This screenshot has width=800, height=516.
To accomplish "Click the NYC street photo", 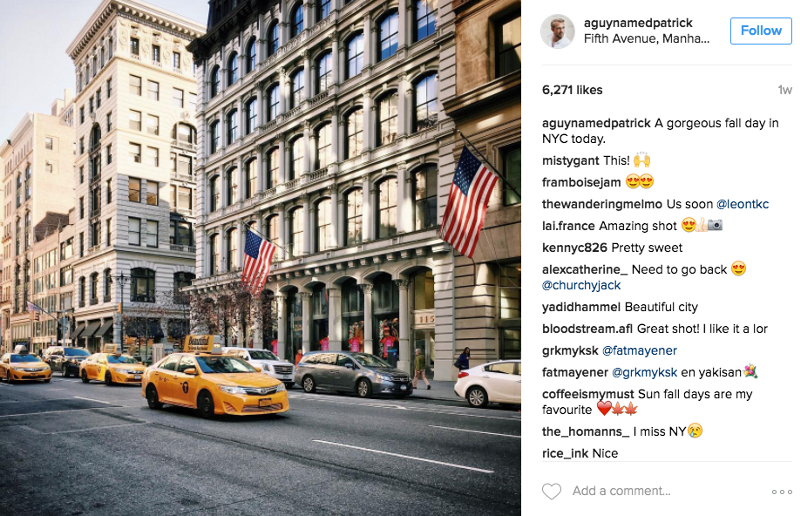I will (260, 258).
